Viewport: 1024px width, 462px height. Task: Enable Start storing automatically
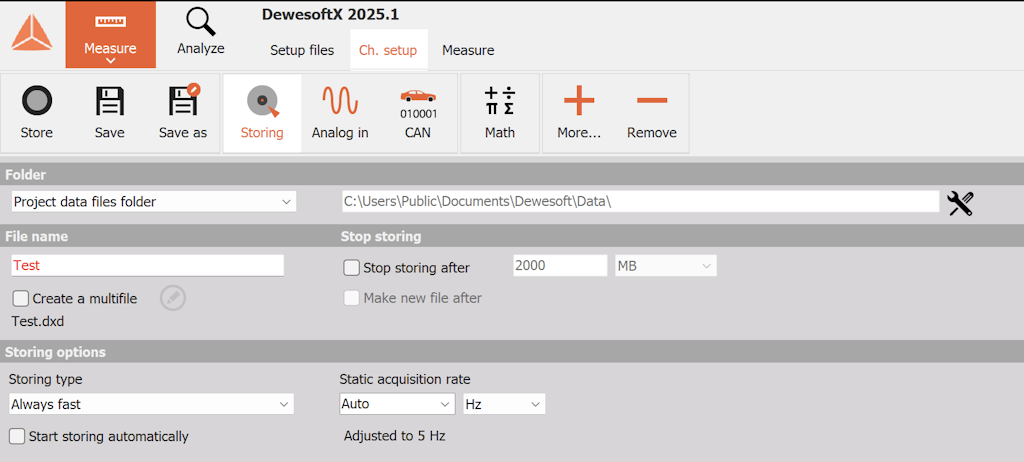[17, 436]
